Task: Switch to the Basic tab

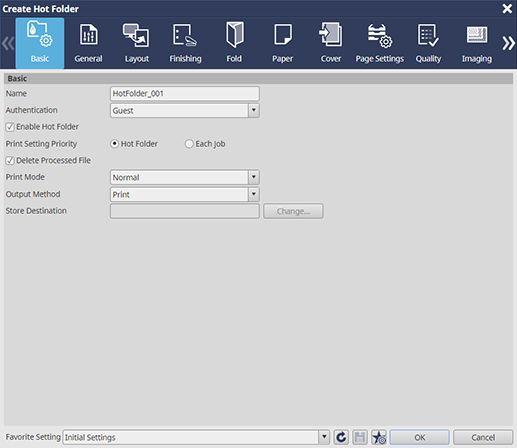Action: click(x=40, y=43)
